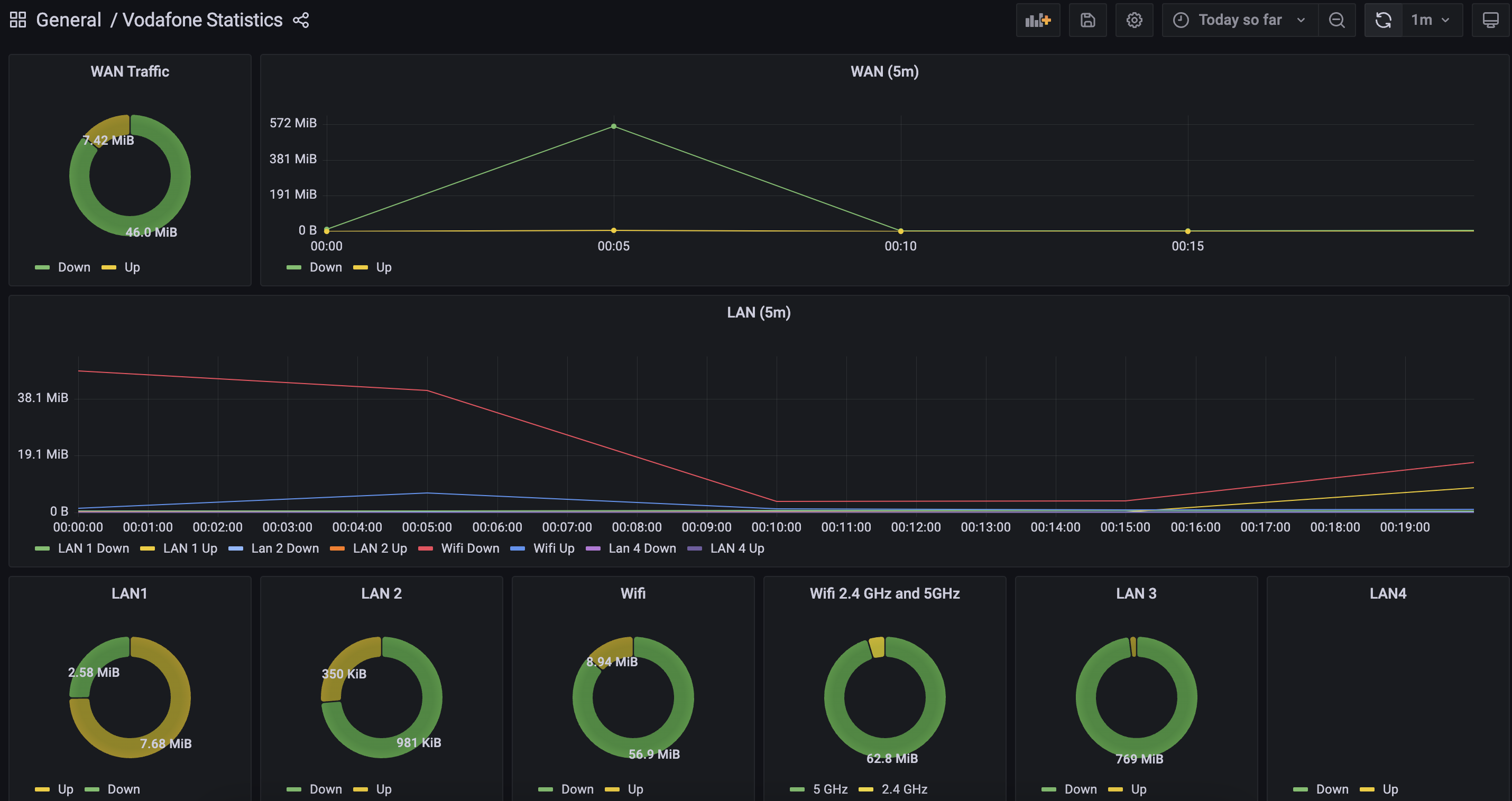Toggle Down legend entry in LAN 2 panel

(326, 789)
